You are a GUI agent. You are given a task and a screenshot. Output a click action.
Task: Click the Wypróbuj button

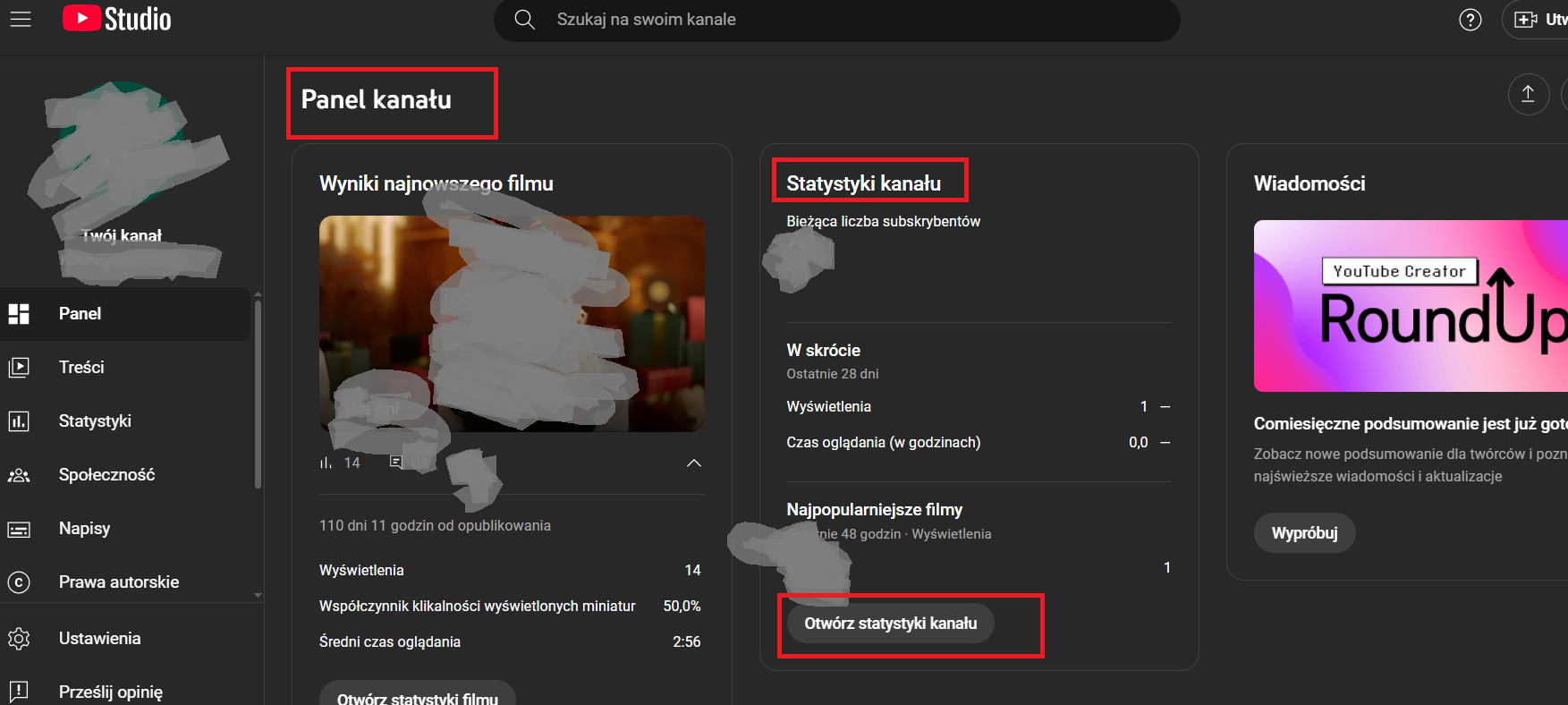point(1305,533)
